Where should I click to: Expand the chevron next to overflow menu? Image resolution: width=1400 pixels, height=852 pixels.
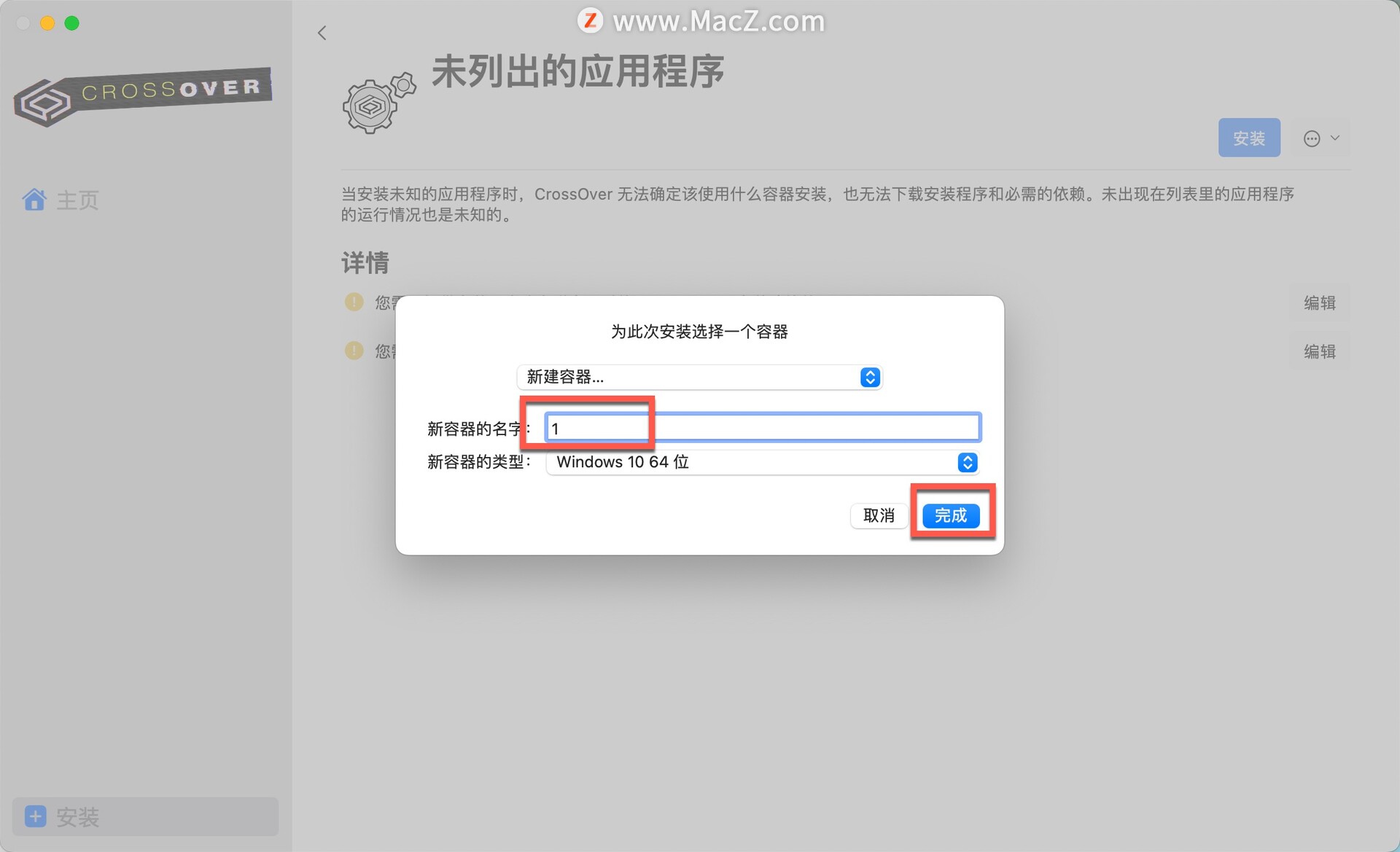[1334, 137]
